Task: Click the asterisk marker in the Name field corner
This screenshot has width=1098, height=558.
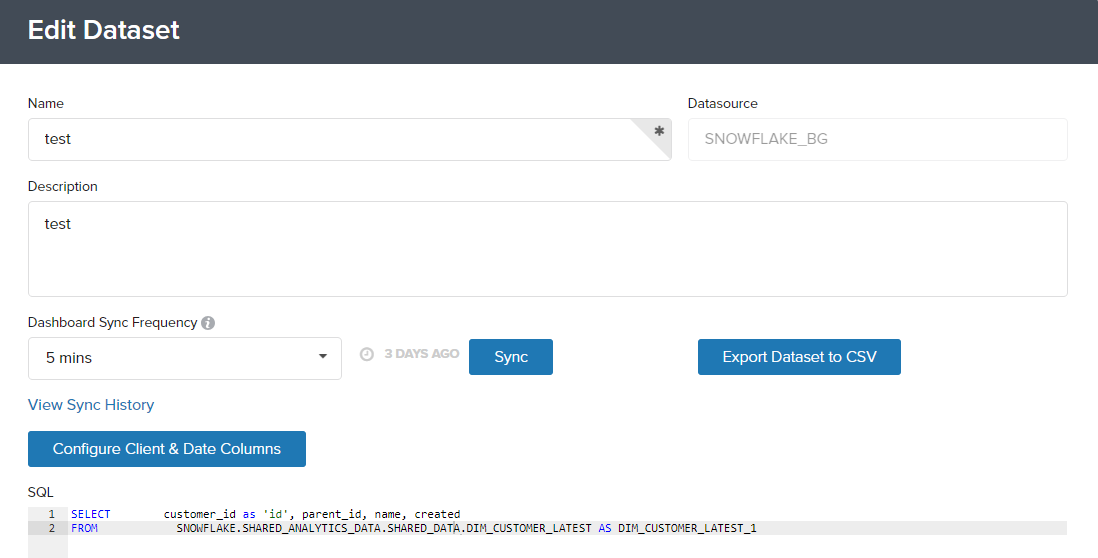Action: pyautogui.click(x=659, y=131)
